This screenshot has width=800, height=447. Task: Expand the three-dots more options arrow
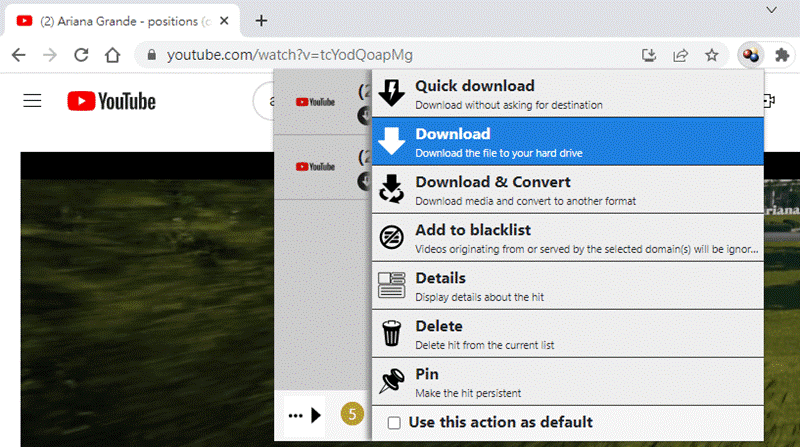305,415
